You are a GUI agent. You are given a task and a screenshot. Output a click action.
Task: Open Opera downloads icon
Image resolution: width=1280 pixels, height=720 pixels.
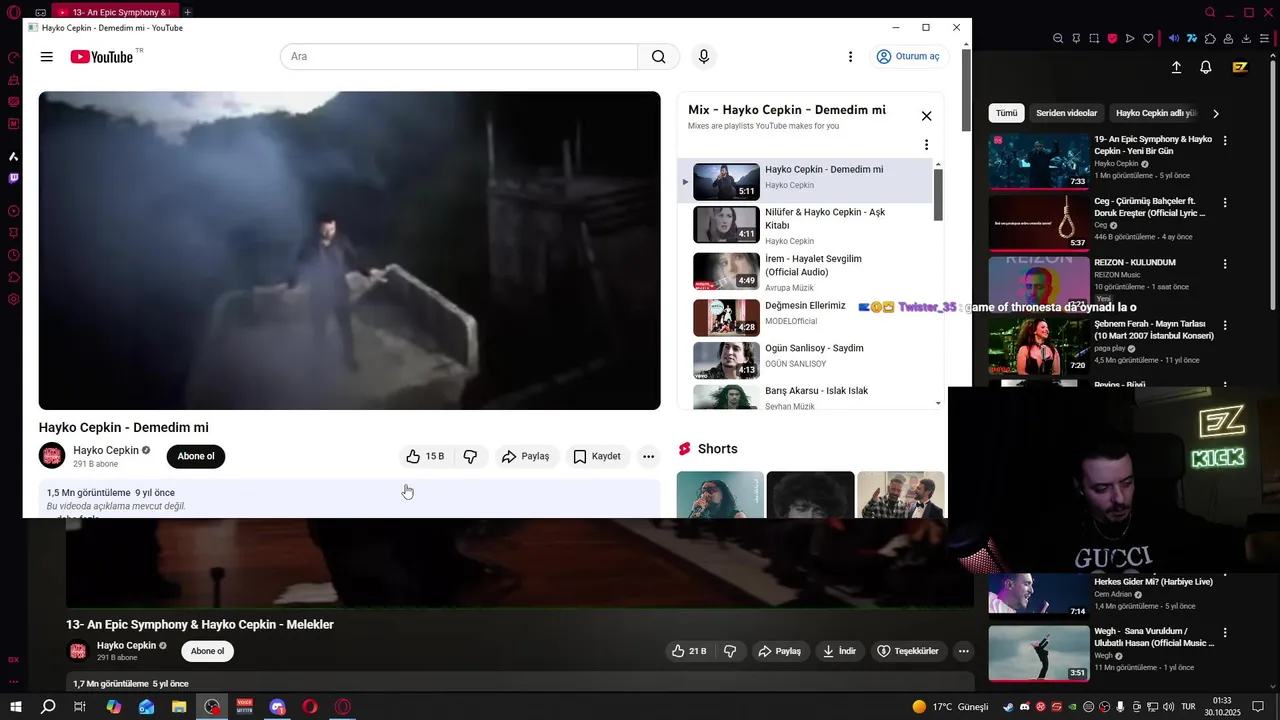click(x=1246, y=38)
